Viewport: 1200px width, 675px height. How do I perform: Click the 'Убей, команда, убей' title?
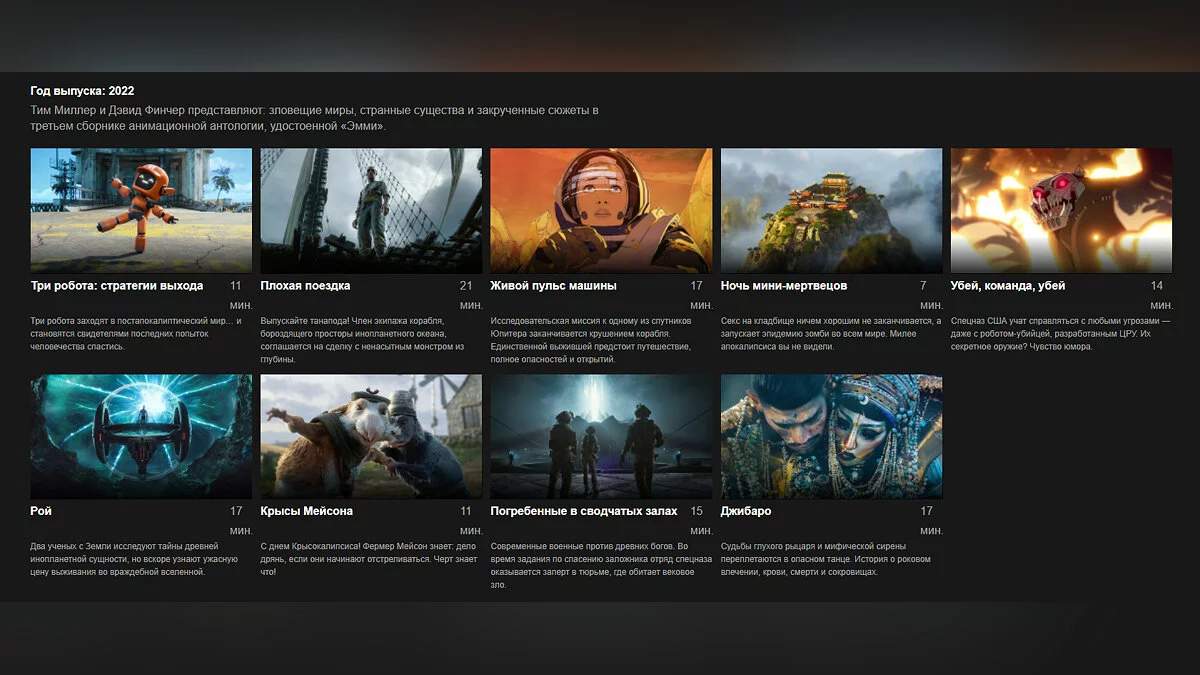click(x=1008, y=286)
